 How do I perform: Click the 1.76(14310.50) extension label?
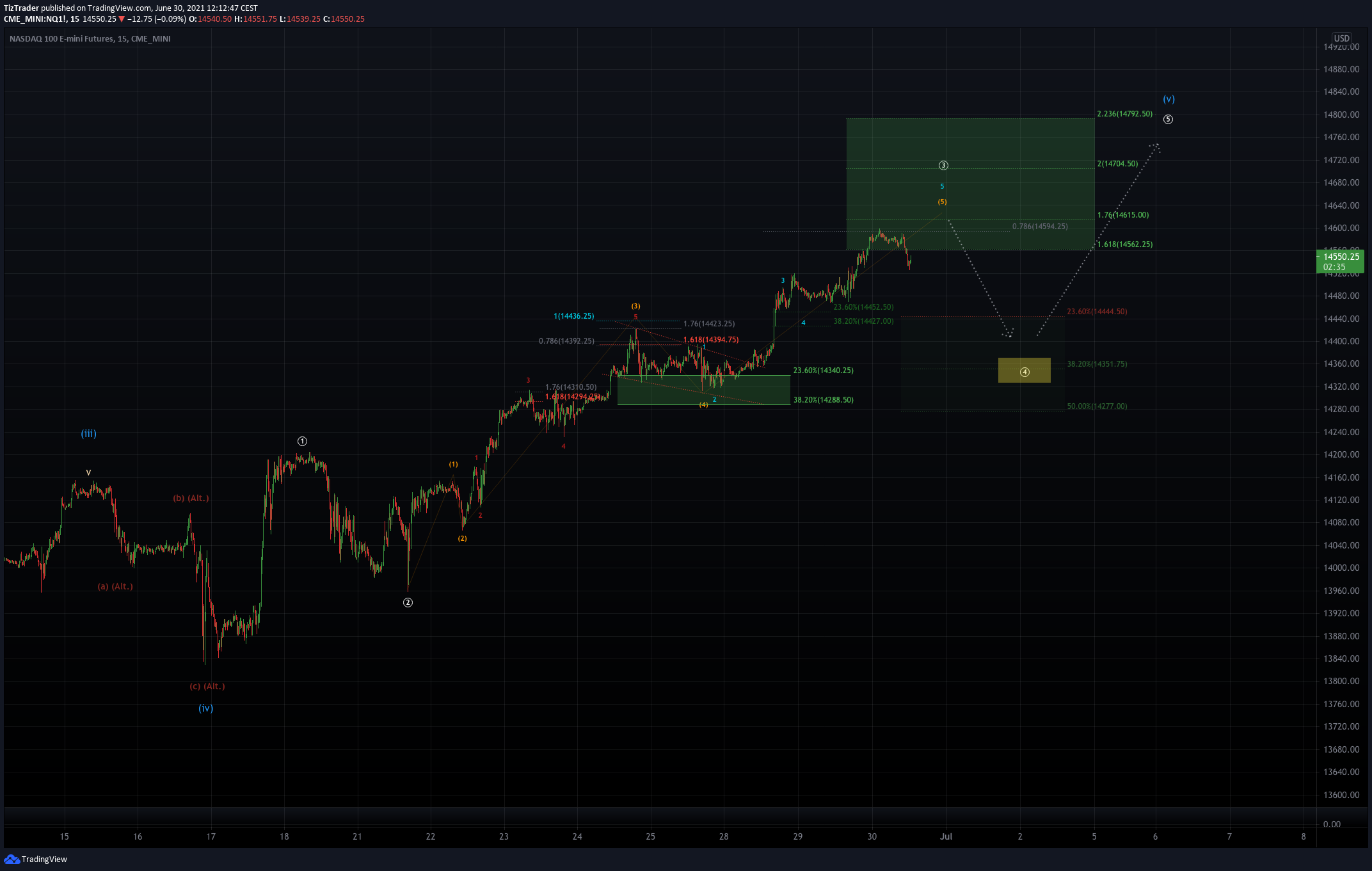point(571,387)
